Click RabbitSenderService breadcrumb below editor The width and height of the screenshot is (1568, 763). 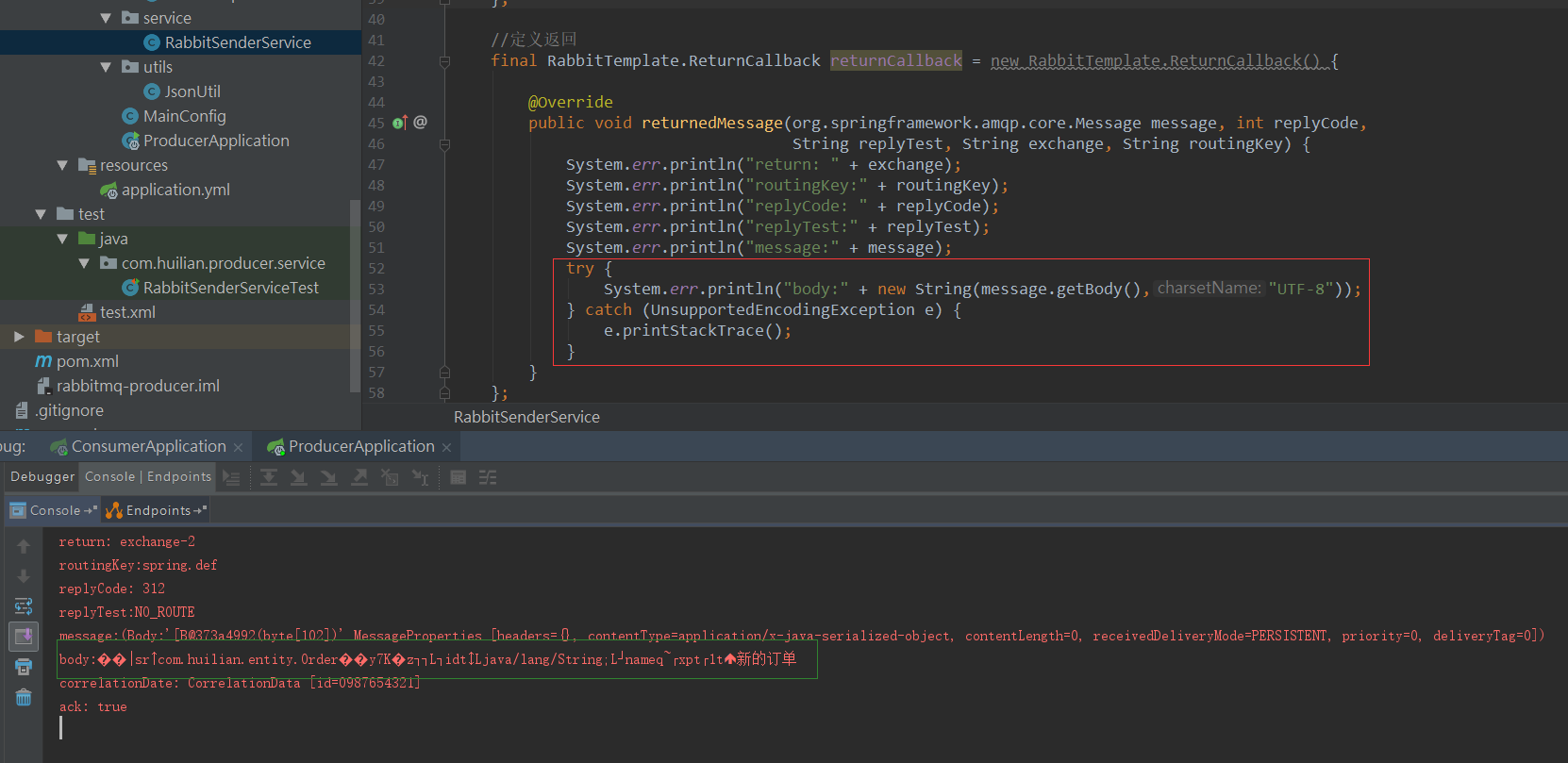[526, 417]
